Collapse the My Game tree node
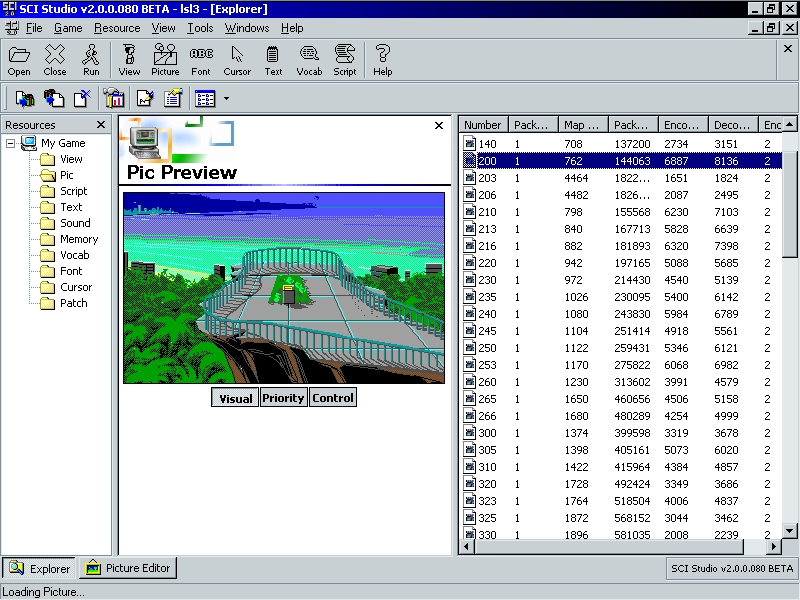The width and height of the screenshot is (800, 600). coord(11,143)
